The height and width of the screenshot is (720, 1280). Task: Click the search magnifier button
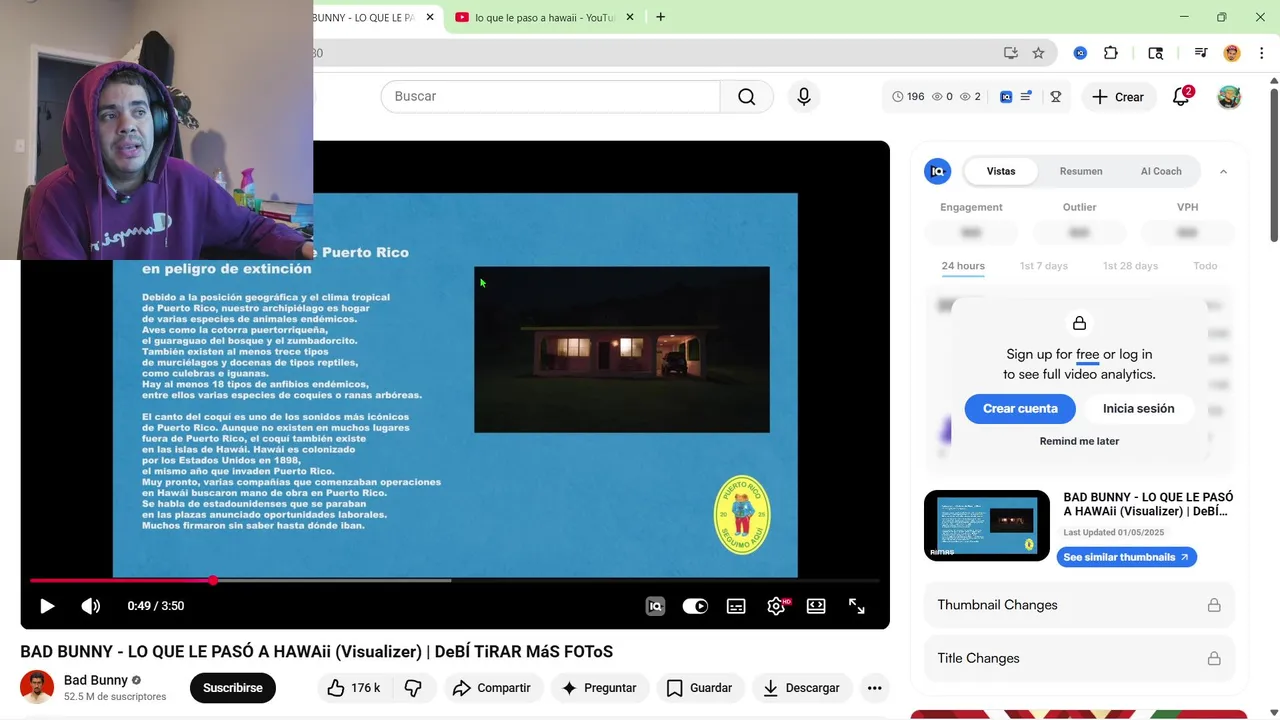(747, 96)
